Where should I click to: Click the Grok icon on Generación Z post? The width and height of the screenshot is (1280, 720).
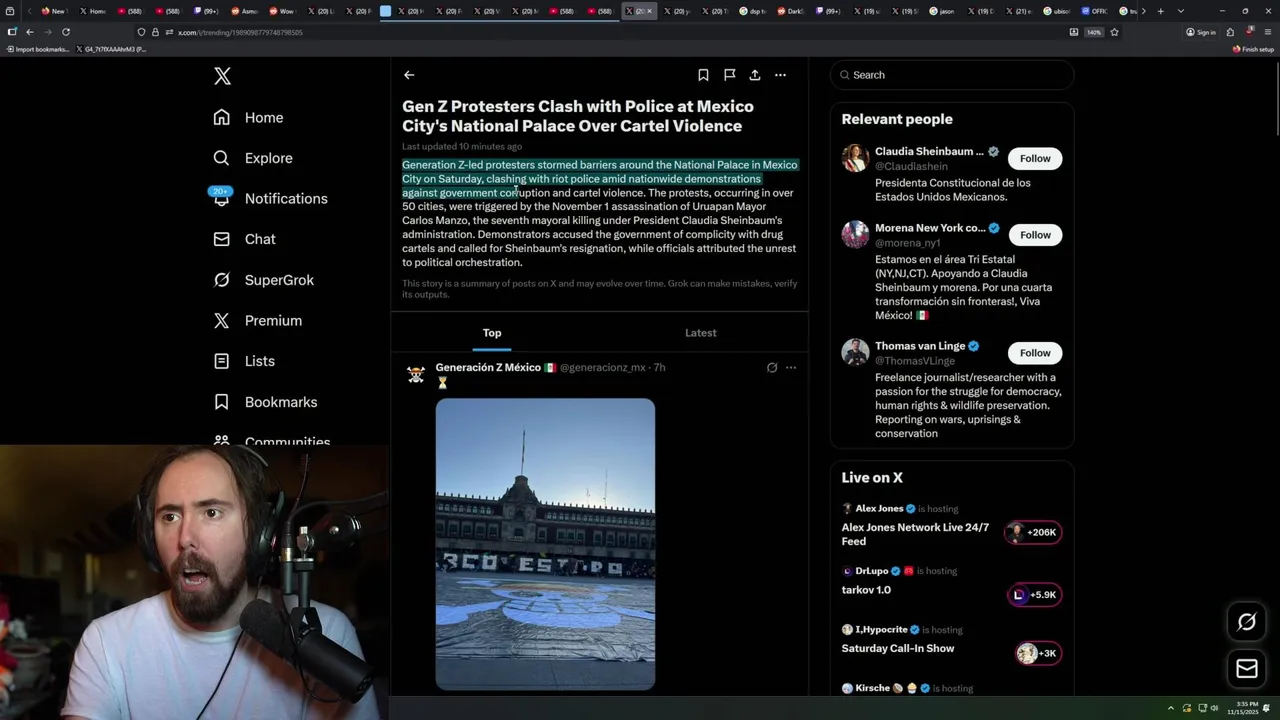772,368
